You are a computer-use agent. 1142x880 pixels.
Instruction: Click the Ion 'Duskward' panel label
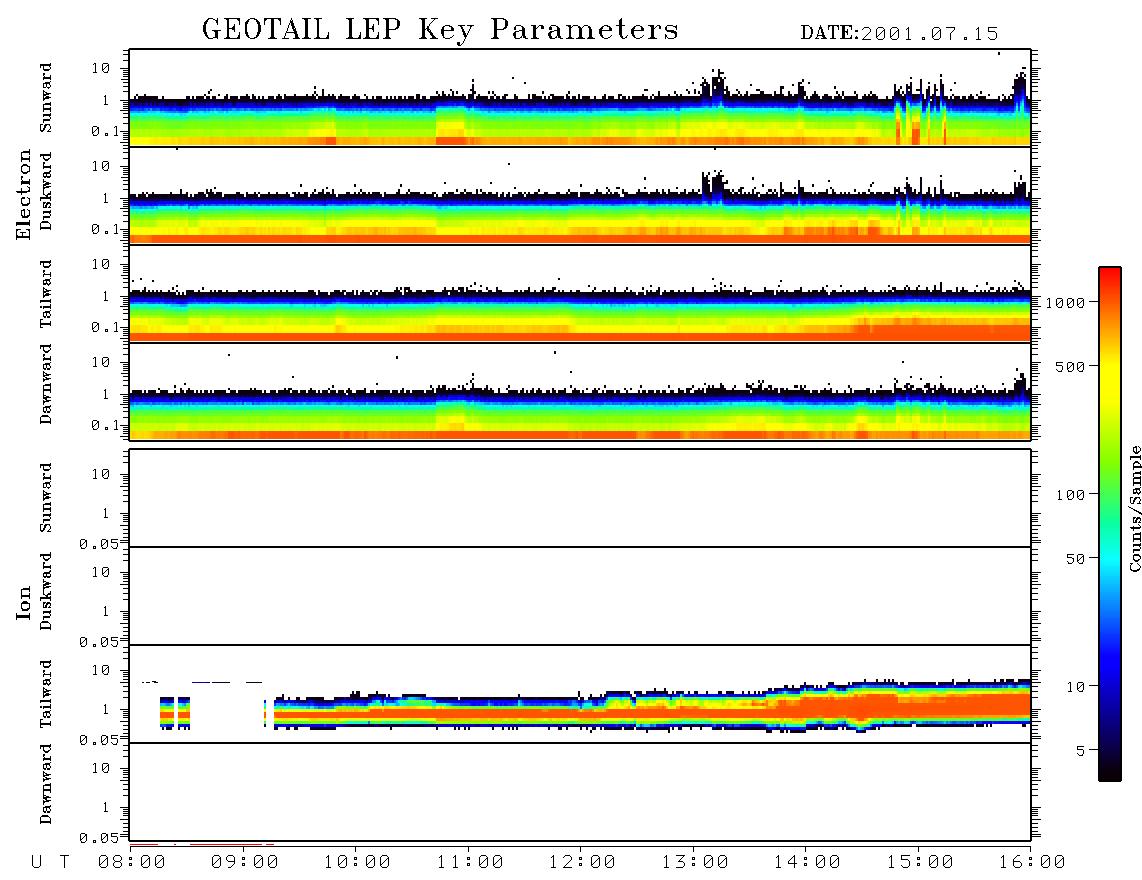(46, 592)
